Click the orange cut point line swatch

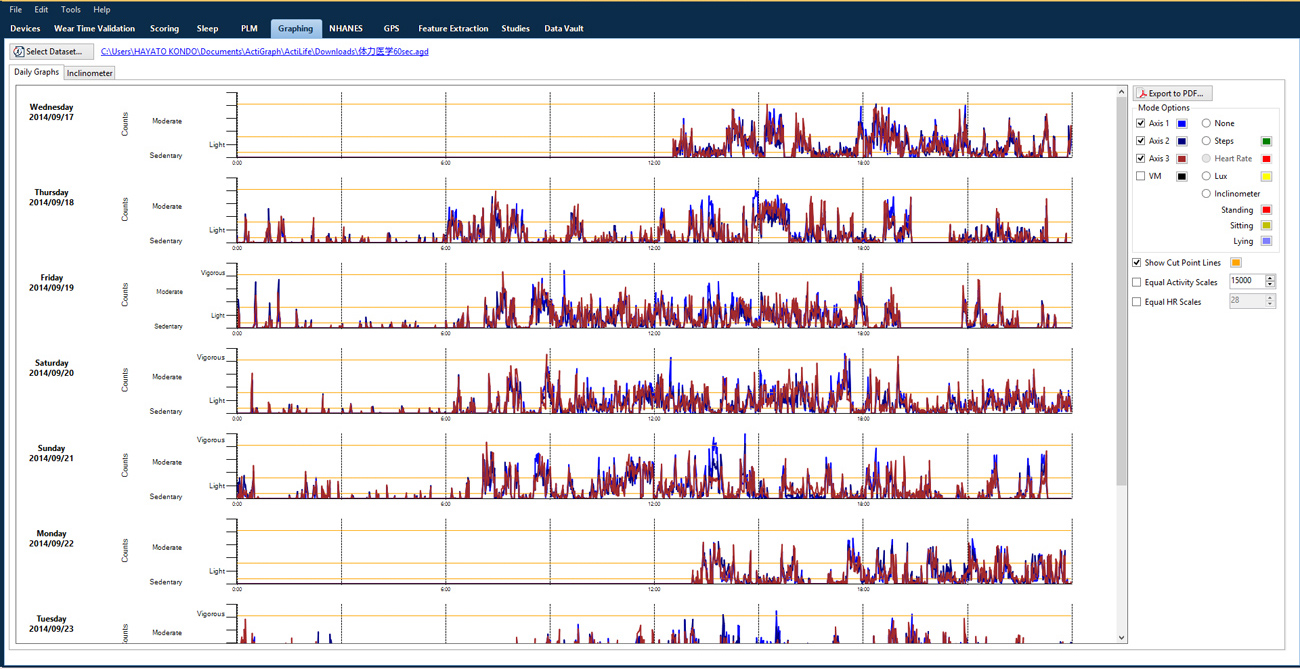click(1236, 263)
